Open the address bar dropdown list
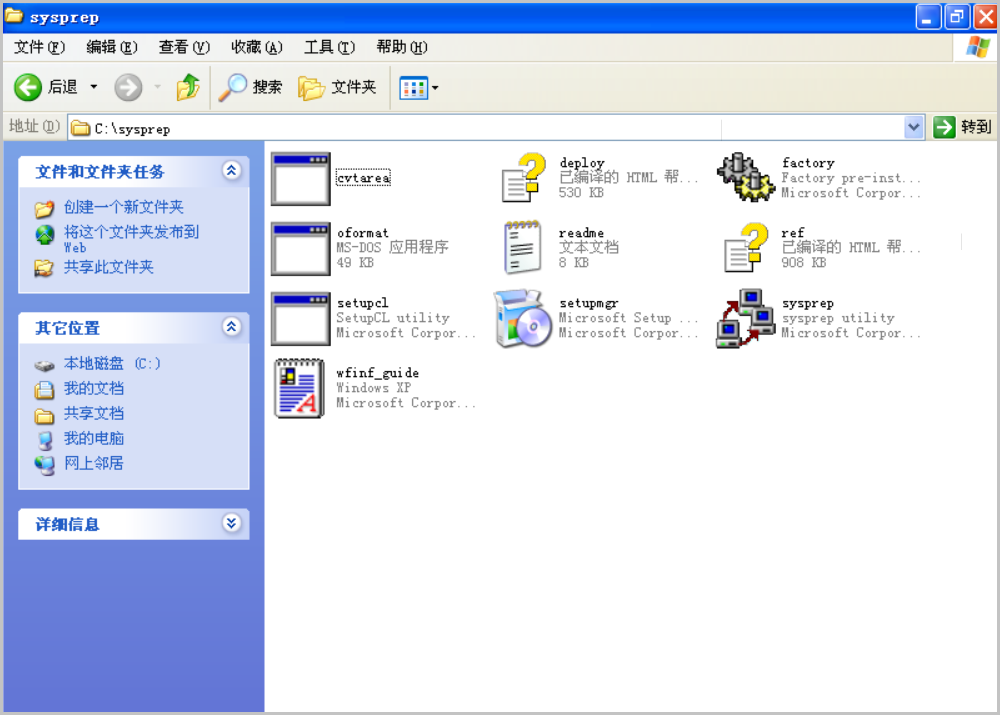 point(913,128)
